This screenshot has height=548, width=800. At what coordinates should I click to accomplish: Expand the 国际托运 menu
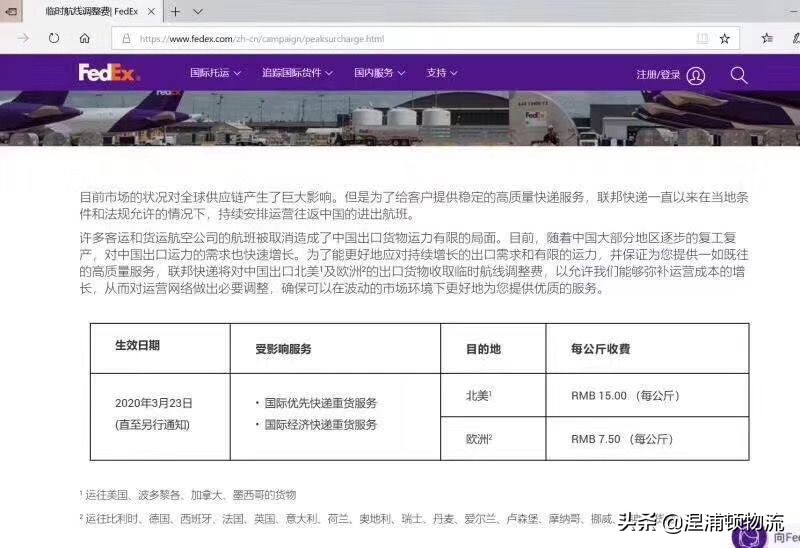(x=215, y=73)
